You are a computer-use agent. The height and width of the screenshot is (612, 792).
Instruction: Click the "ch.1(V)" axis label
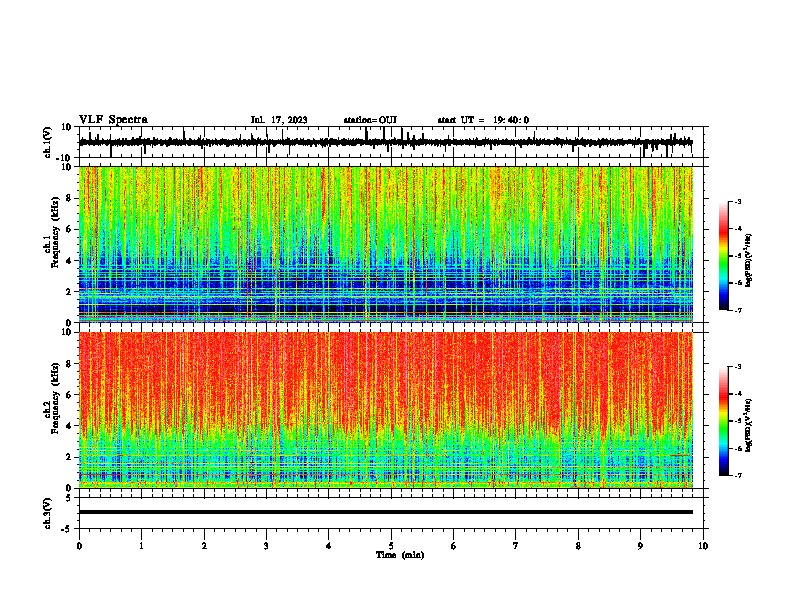pos(48,142)
